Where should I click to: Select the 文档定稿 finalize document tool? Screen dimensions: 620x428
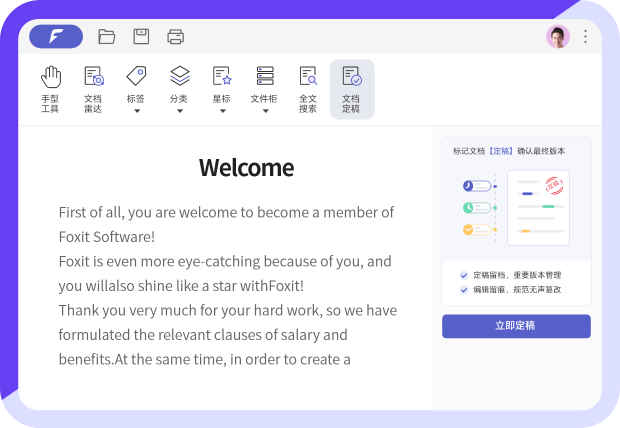coord(352,89)
